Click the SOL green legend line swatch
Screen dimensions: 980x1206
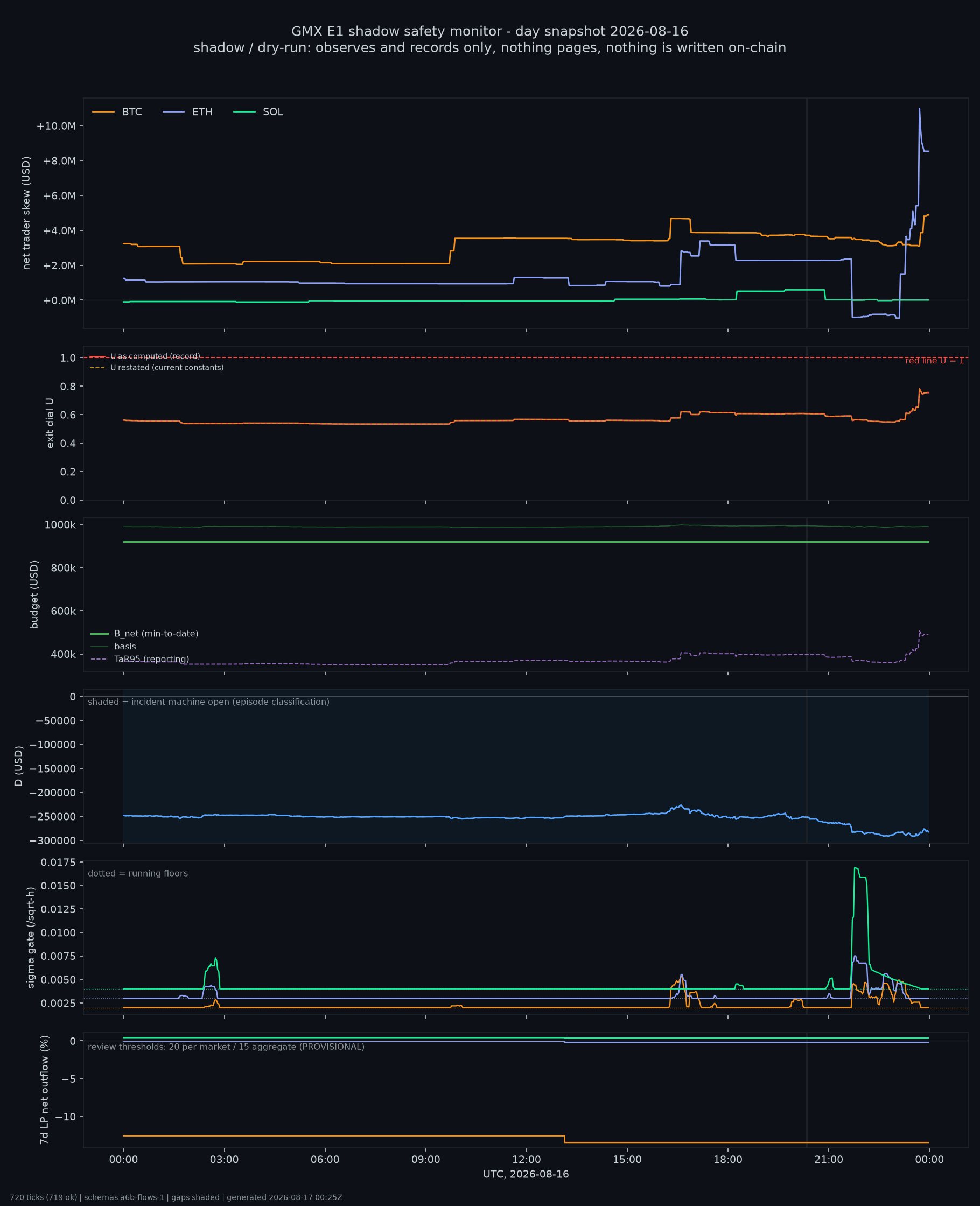point(244,112)
